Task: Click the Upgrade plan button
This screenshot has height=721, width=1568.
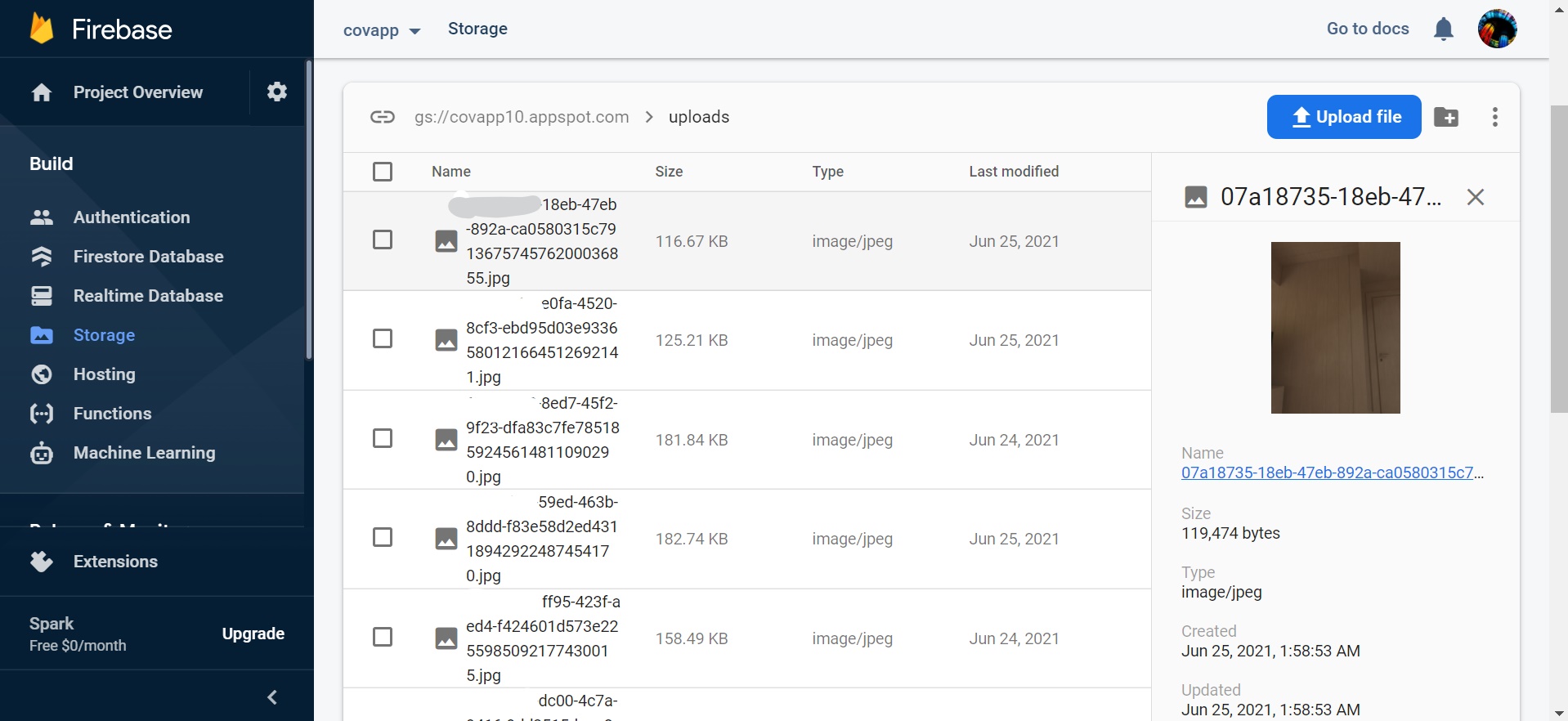Action: 253,634
